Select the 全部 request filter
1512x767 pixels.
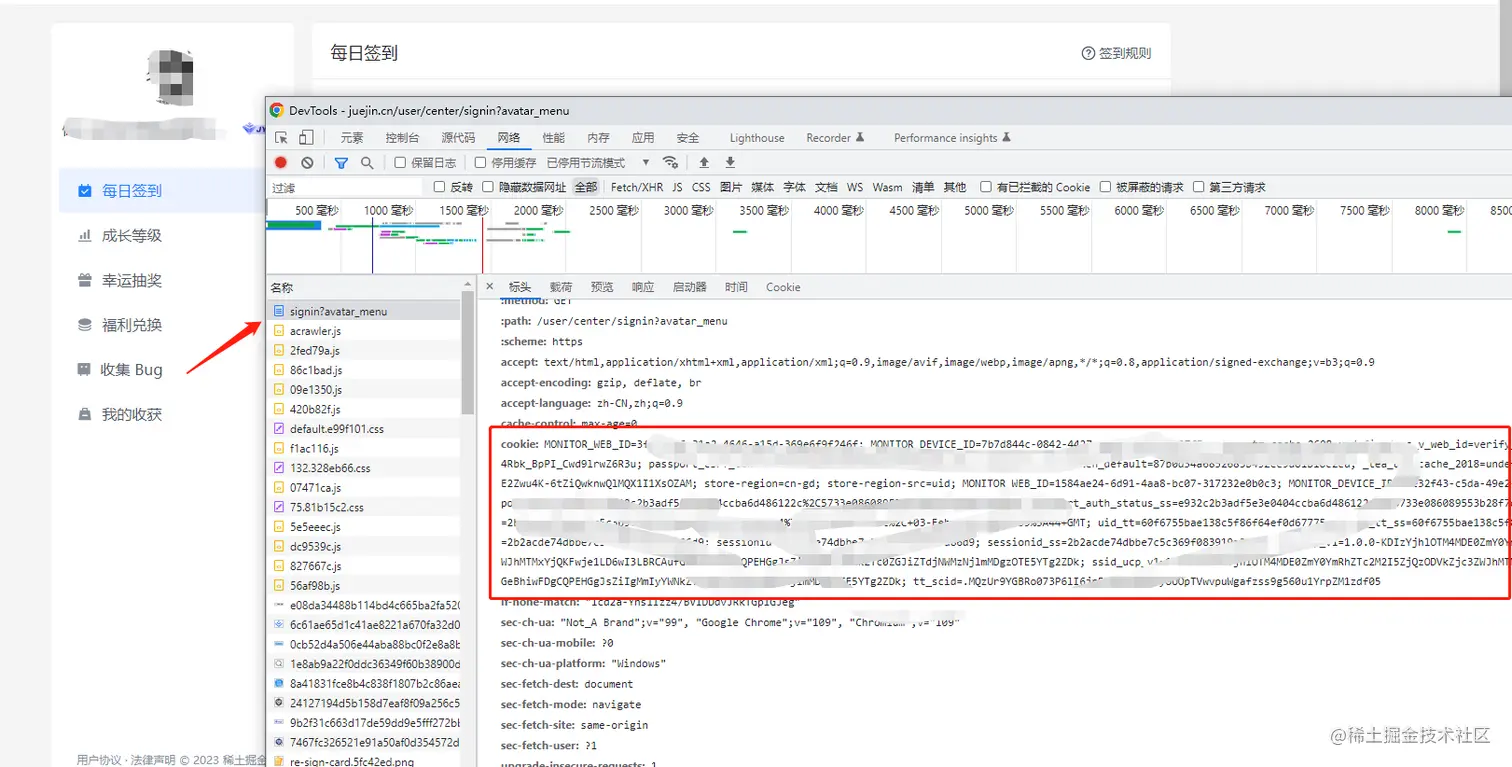click(586, 187)
